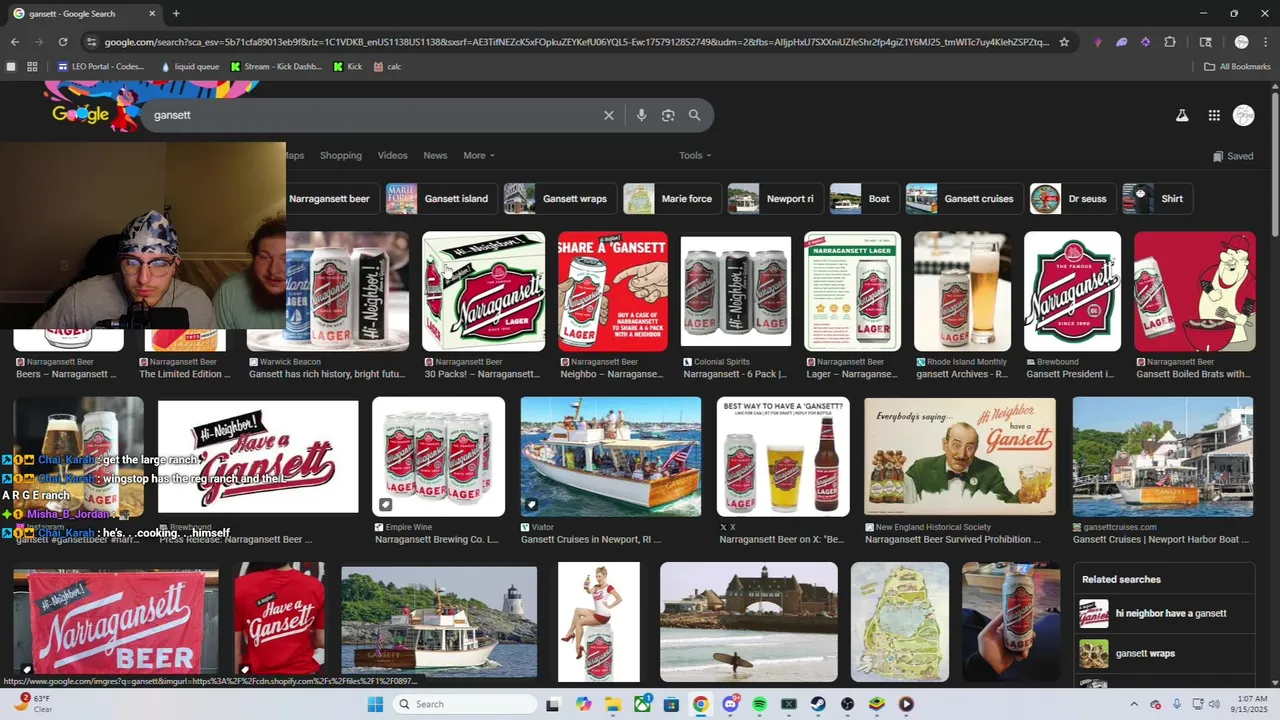Image resolution: width=1280 pixels, height=720 pixels.
Task: Switch to the Videos tab
Action: pos(392,155)
